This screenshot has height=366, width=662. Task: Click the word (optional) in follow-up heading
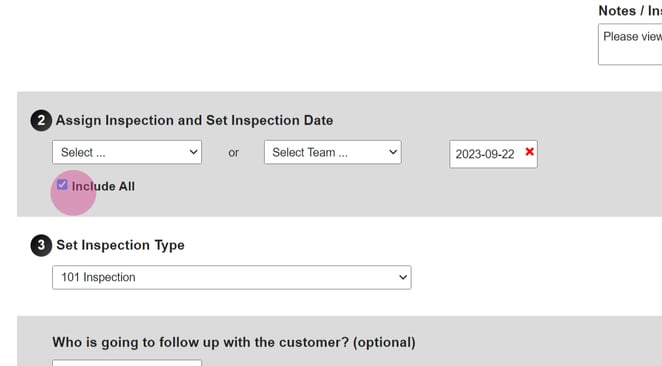click(384, 342)
